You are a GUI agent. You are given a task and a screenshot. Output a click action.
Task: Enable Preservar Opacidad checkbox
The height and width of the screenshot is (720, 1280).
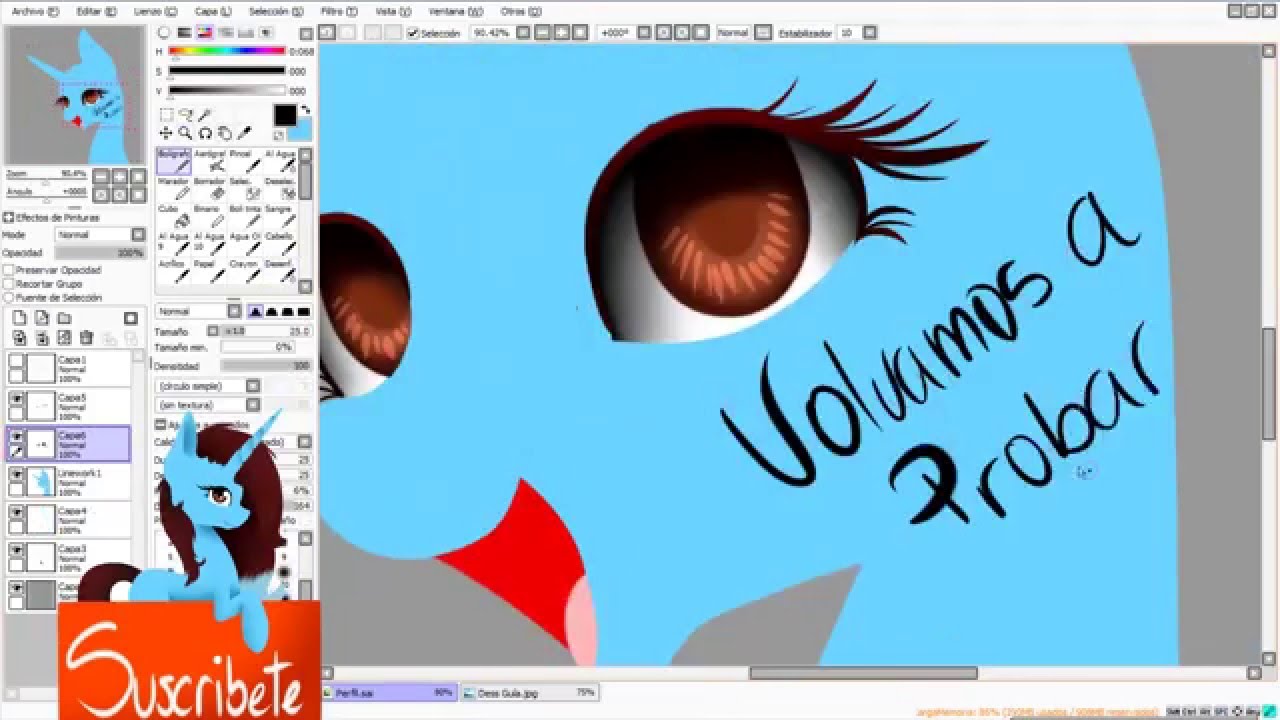(x=9, y=270)
